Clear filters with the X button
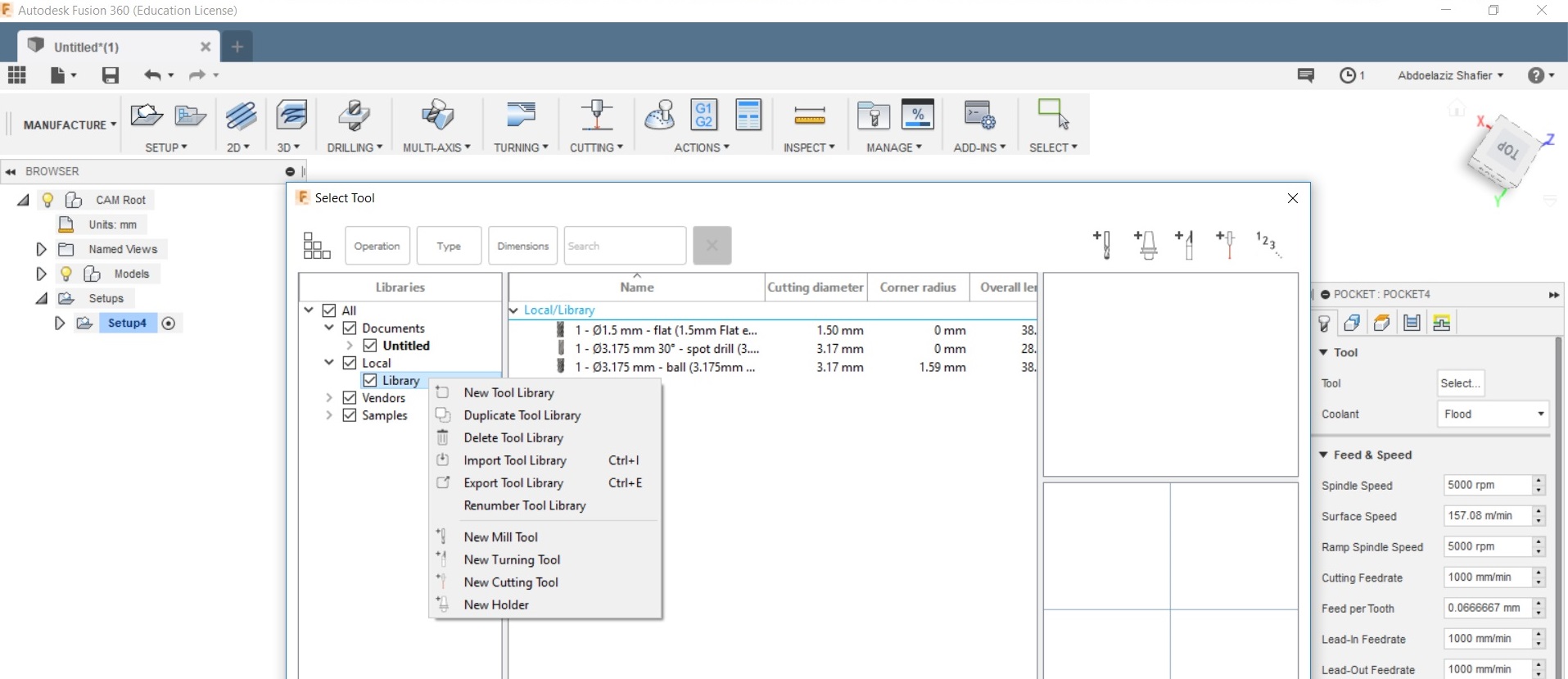The width and height of the screenshot is (1568, 679). click(x=712, y=246)
